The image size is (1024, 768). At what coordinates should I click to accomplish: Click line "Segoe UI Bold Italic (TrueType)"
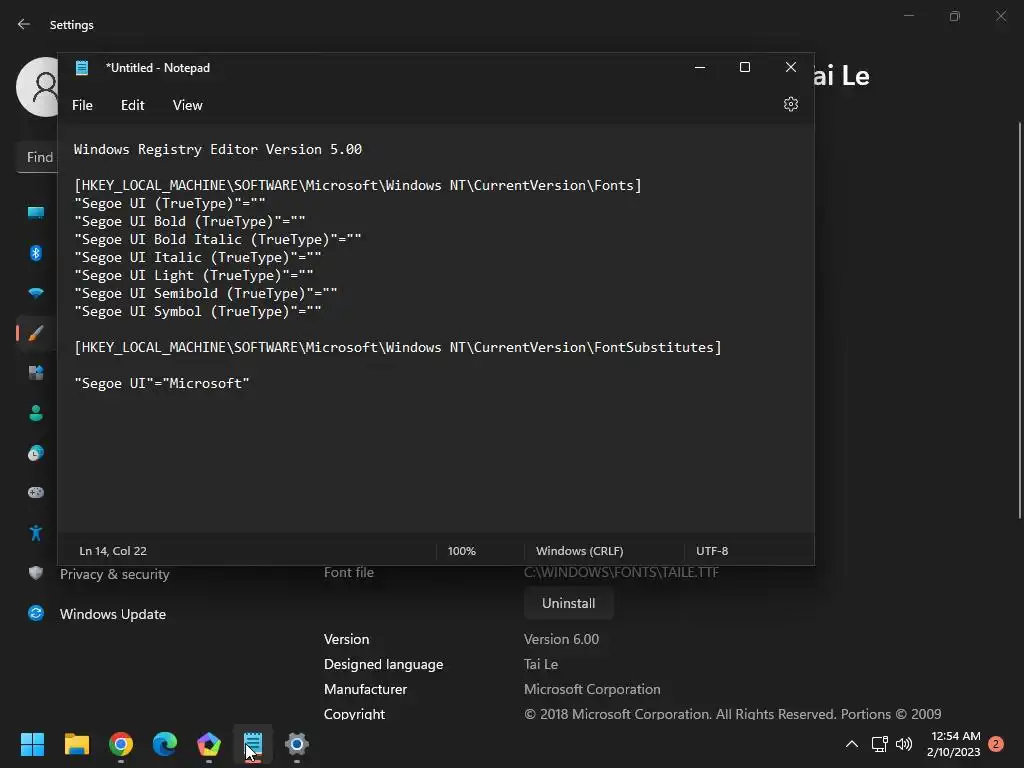pyautogui.click(x=217, y=240)
